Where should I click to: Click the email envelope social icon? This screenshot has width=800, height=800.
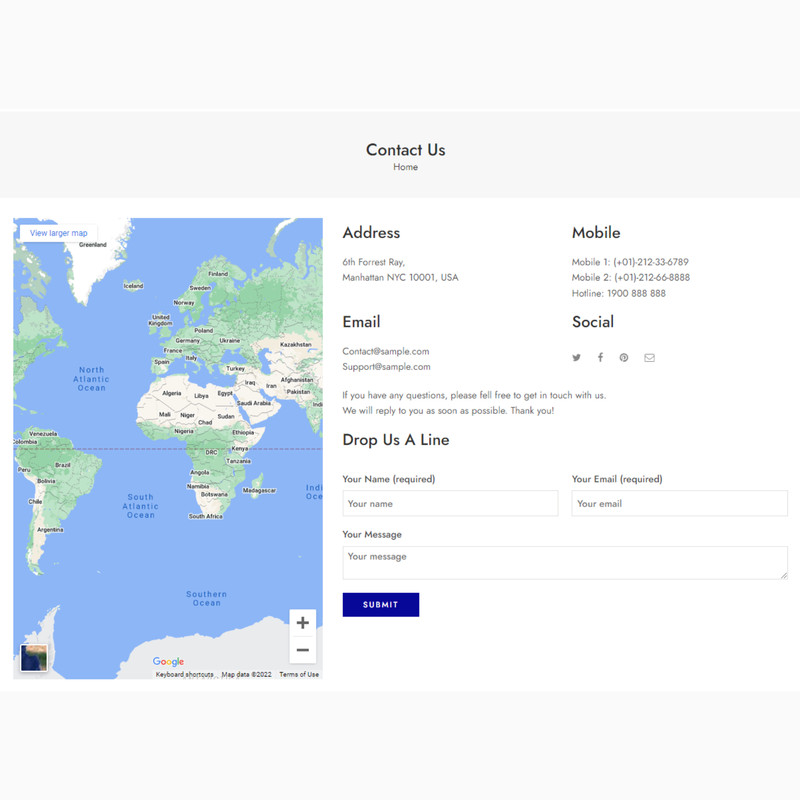[x=649, y=358]
